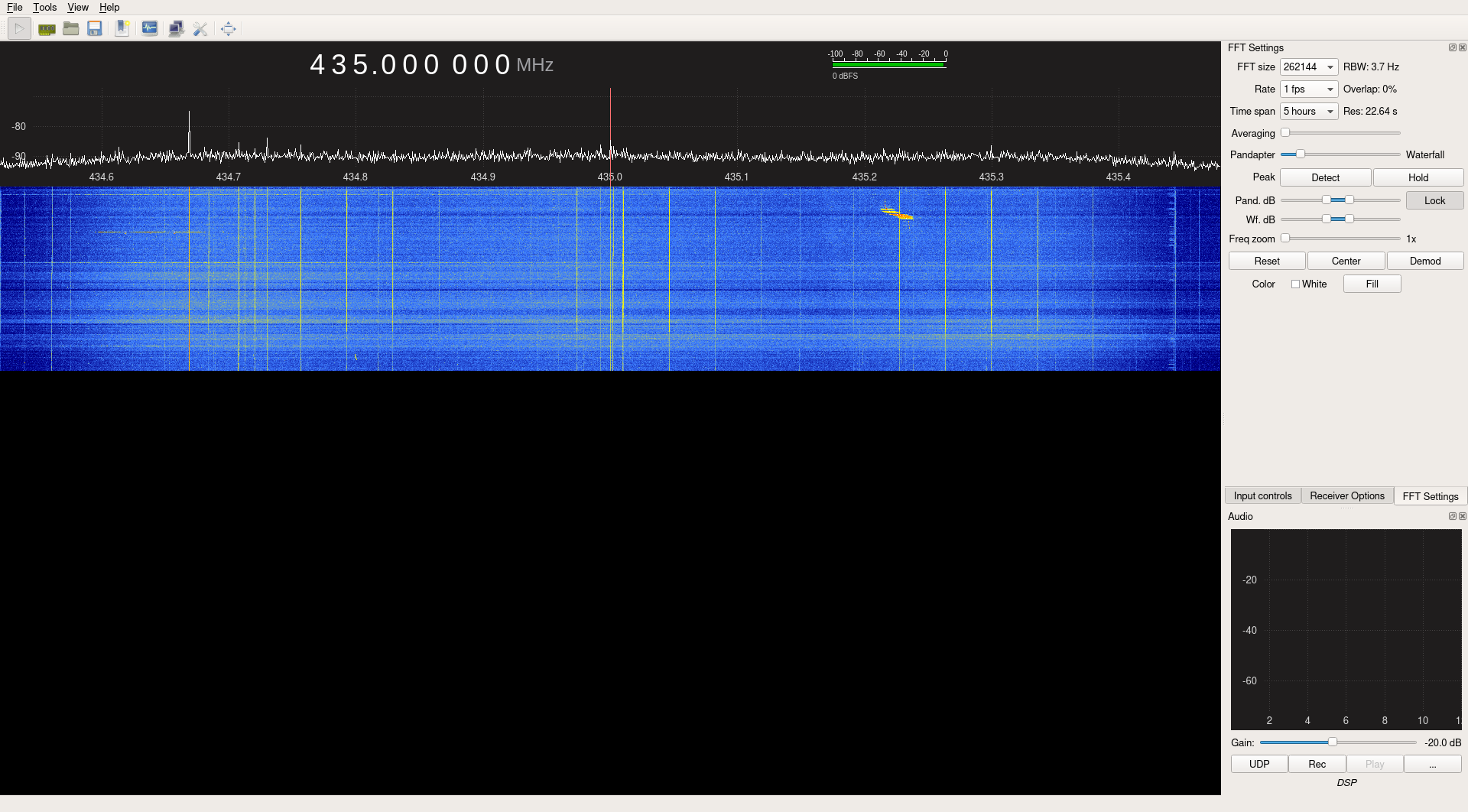Click the Demod button

[x=1425, y=261]
